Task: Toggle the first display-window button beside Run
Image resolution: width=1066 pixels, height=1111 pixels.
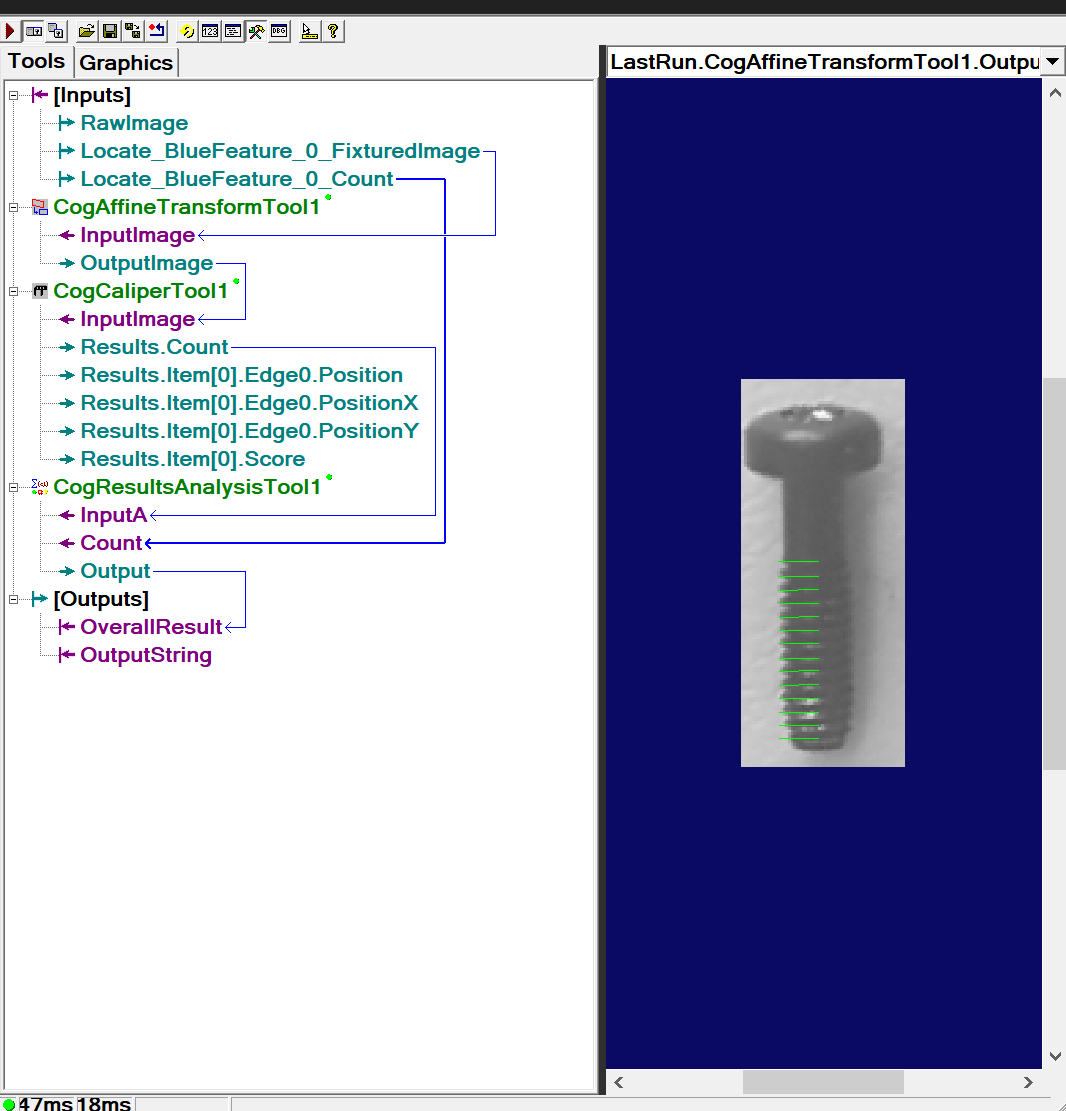Action: (x=33, y=31)
